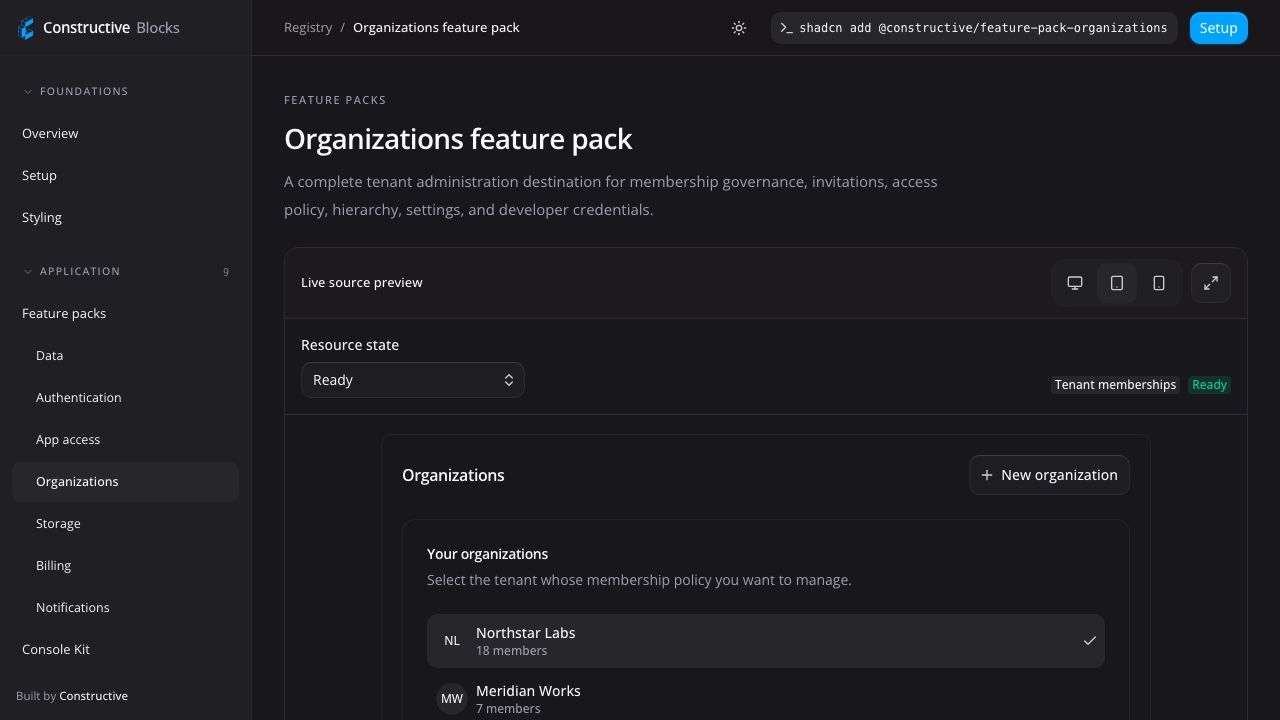Open Overview in the sidebar

click(x=125, y=133)
